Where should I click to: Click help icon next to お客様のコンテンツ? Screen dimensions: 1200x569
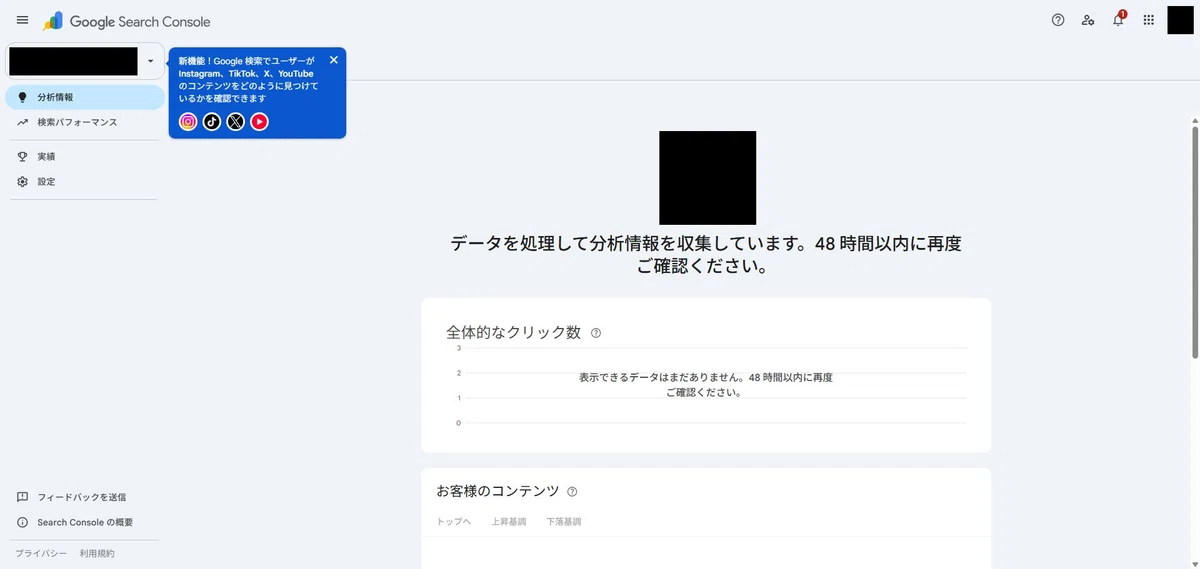572,492
